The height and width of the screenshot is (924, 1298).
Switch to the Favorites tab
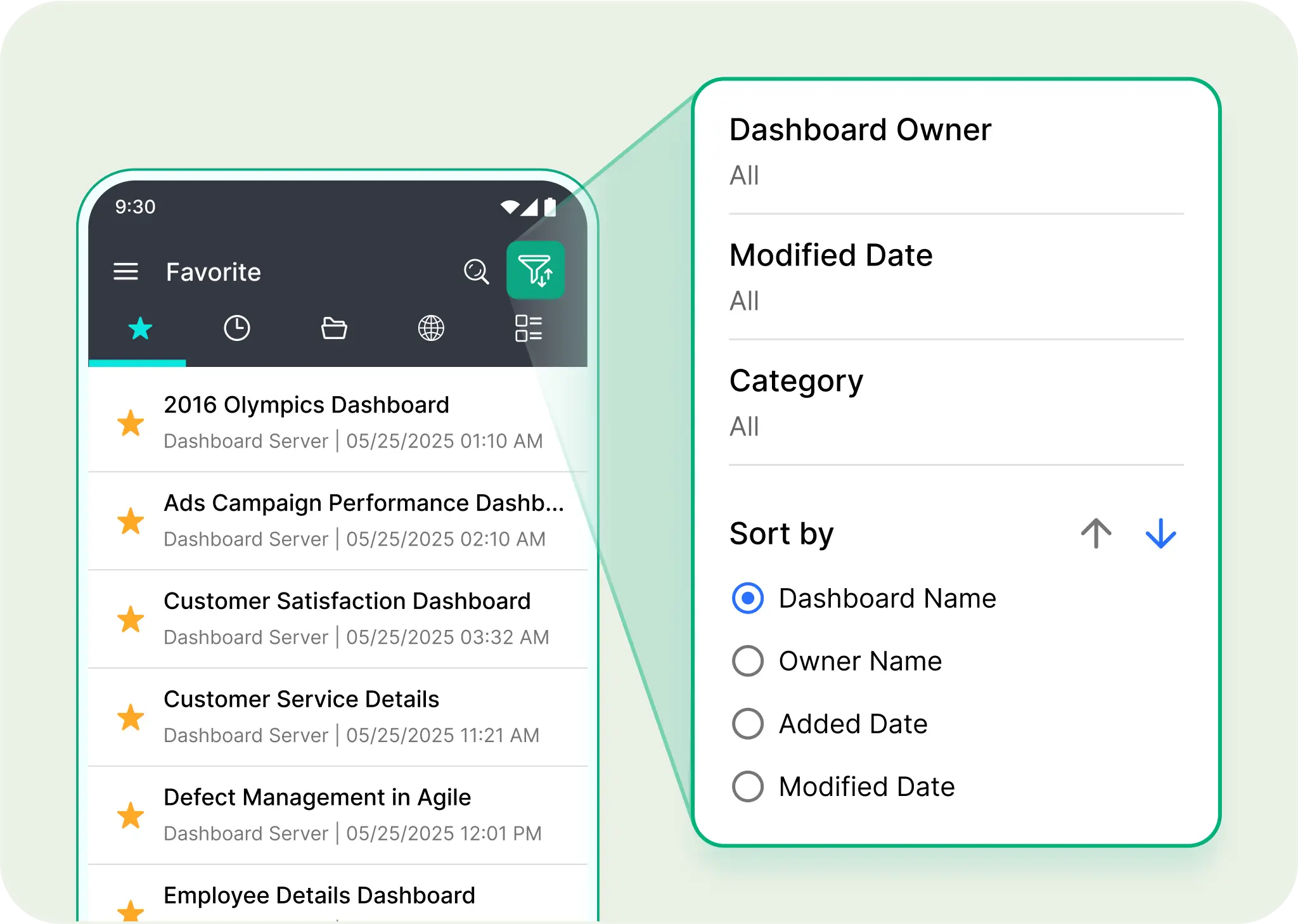pos(139,328)
